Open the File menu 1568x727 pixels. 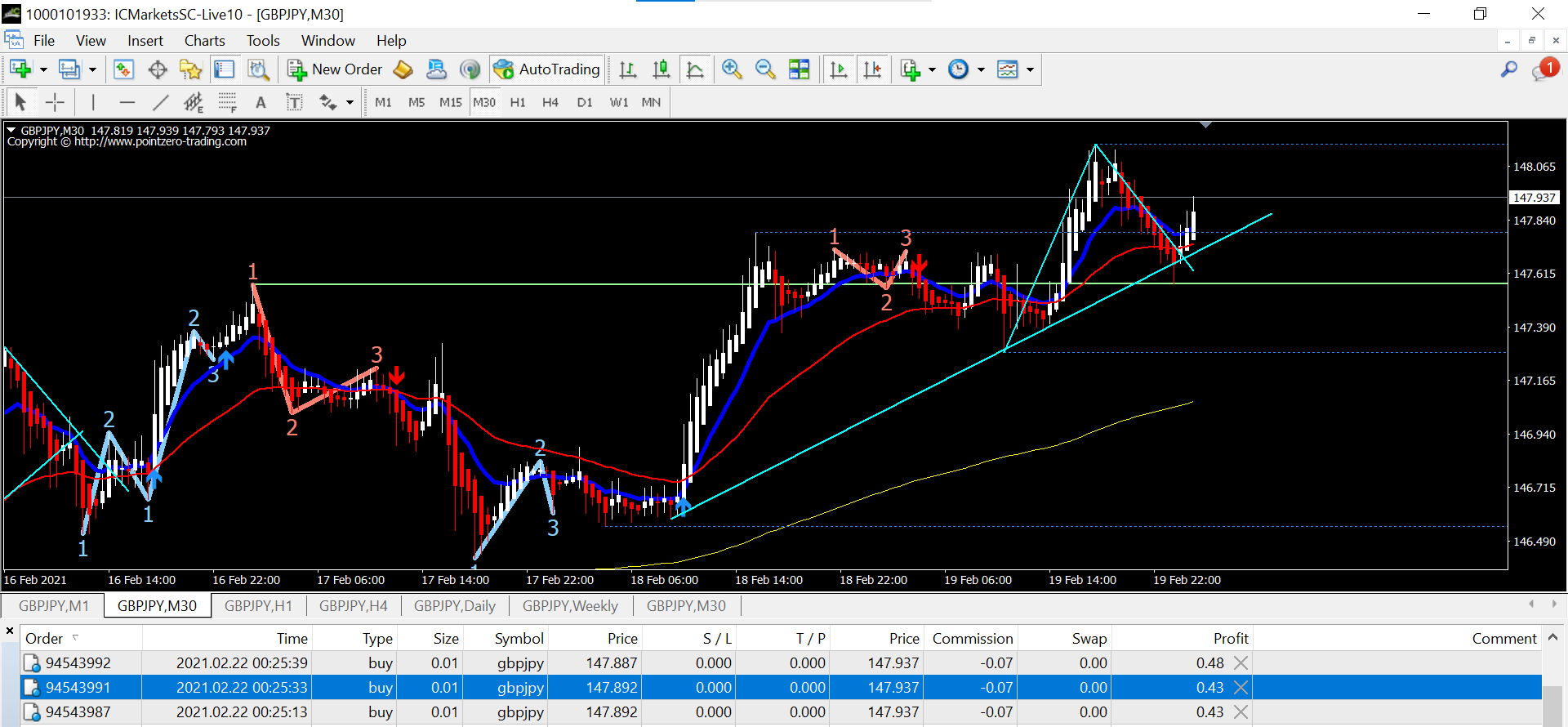click(44, 41)
